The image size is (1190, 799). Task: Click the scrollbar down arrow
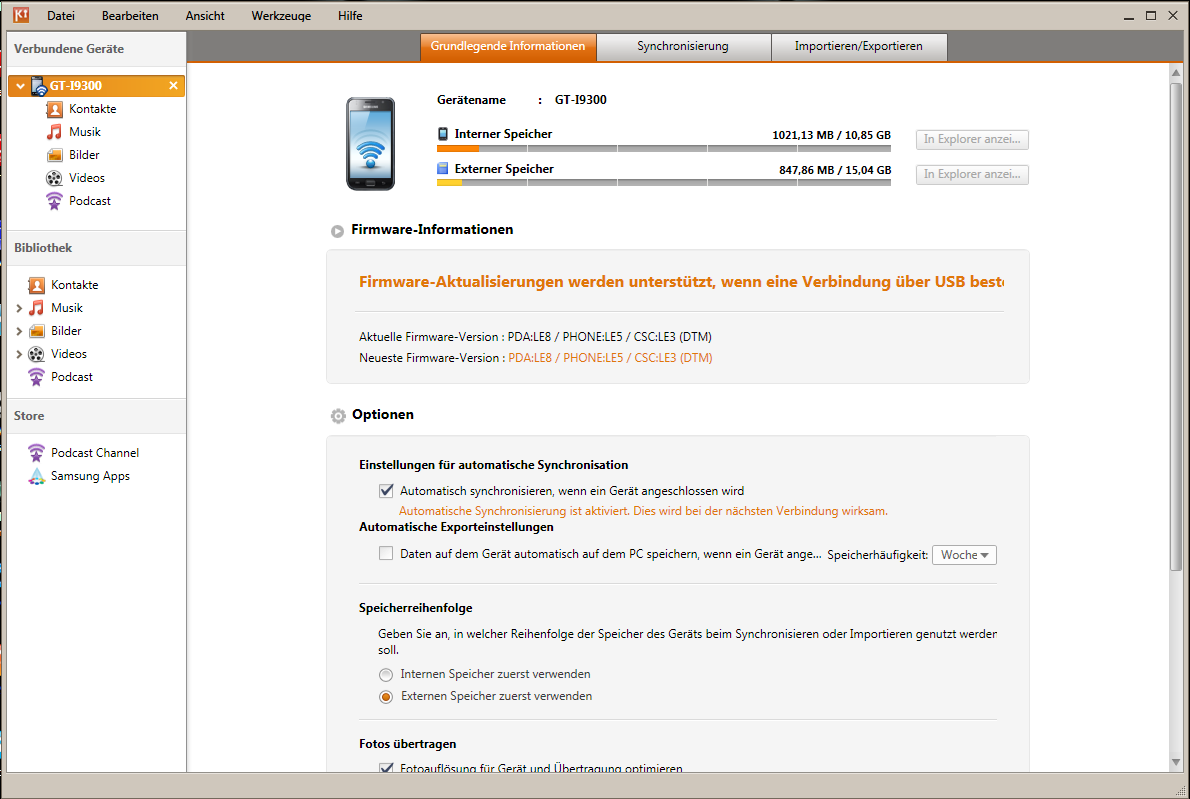pyautogui.click(x=1176, y=763)
